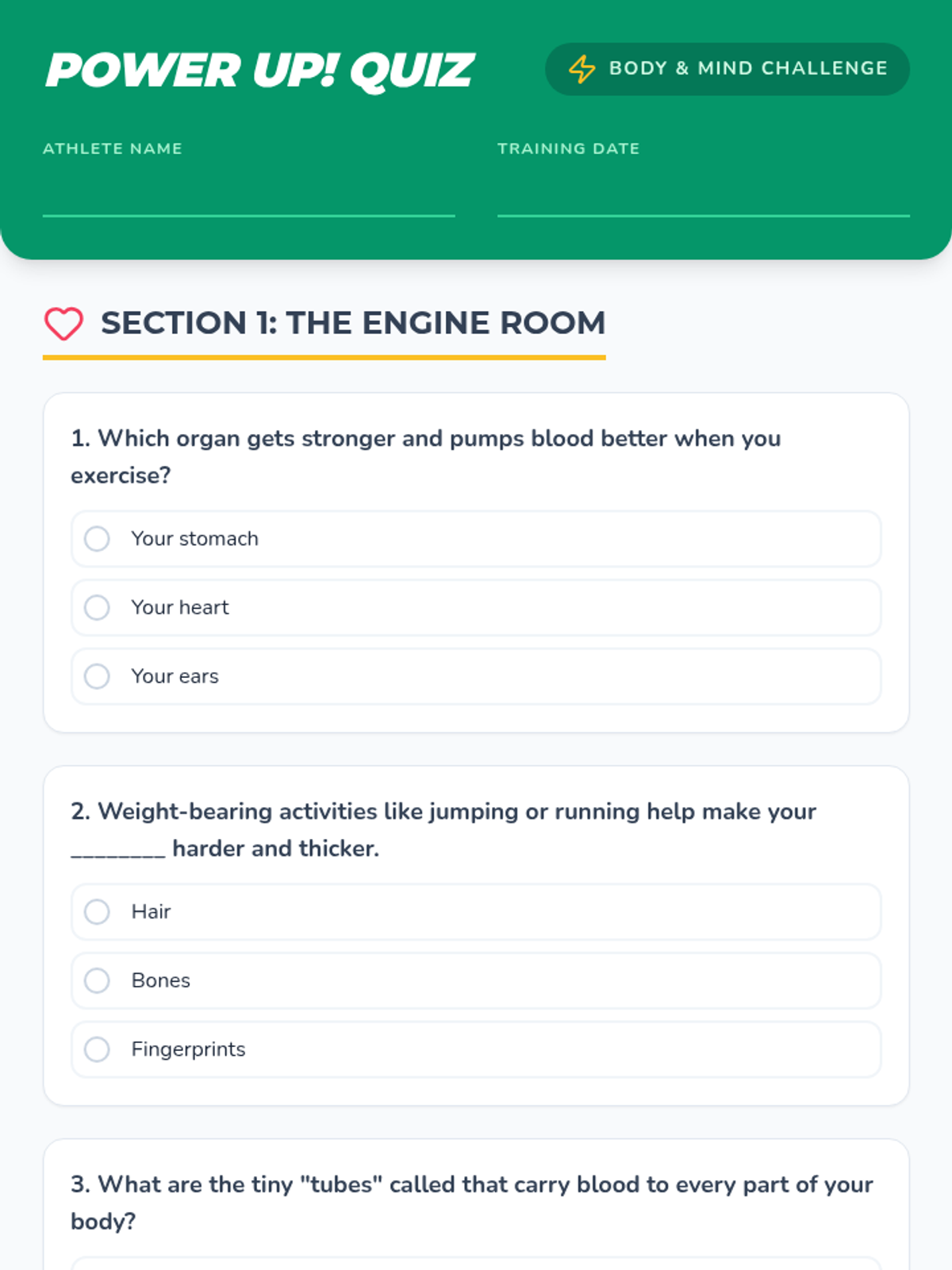Click the yellow underline beneath Section 1 heading
The image size is (952, 1270).
pyautogui.click(x=324, y=358)
